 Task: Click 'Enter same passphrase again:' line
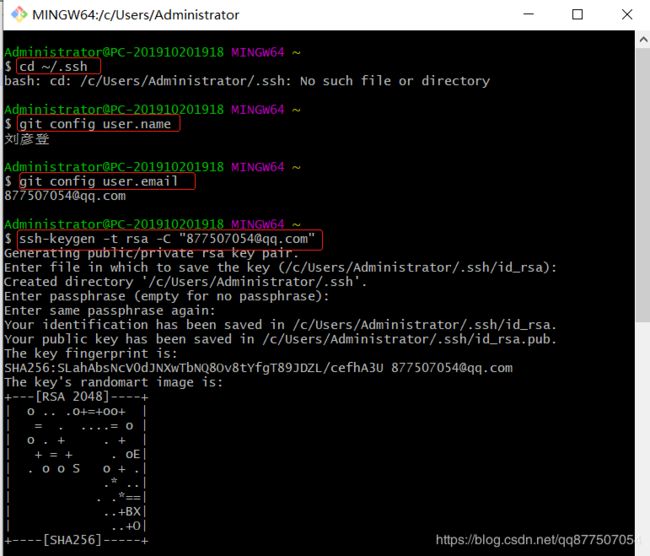110,311
